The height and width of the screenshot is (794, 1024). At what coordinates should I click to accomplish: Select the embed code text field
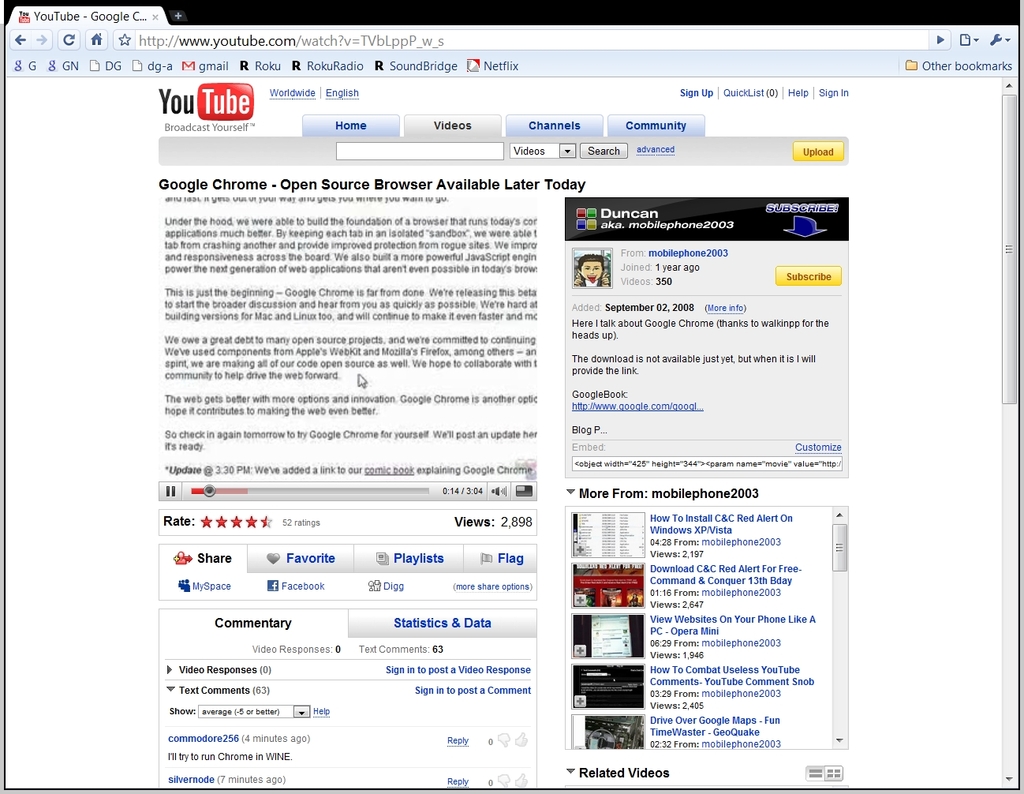click(x=707, y=464)
